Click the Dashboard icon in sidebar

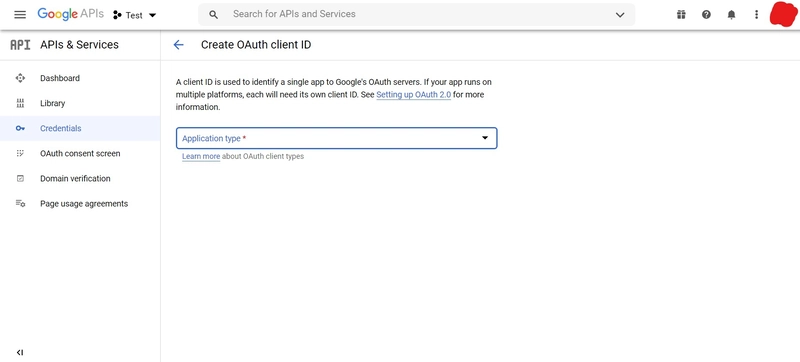[x=20, y=78]
